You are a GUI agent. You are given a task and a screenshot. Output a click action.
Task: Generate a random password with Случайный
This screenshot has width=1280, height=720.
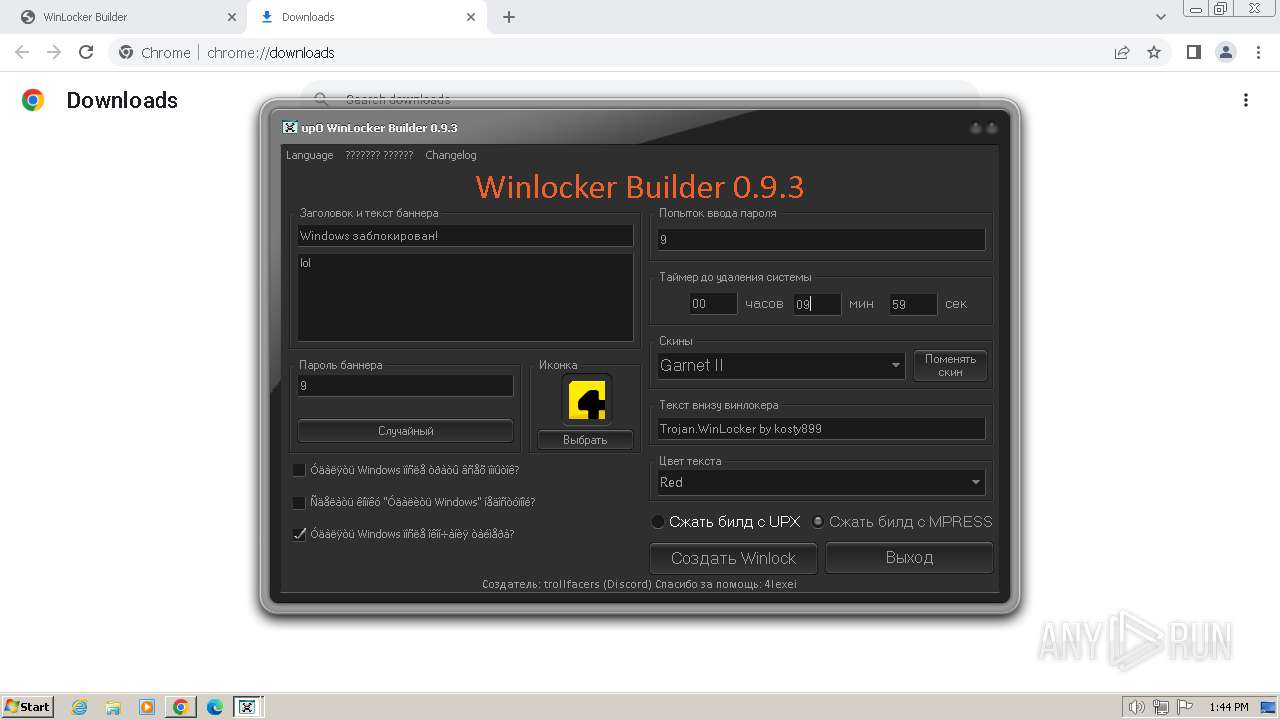pos(405,431)
